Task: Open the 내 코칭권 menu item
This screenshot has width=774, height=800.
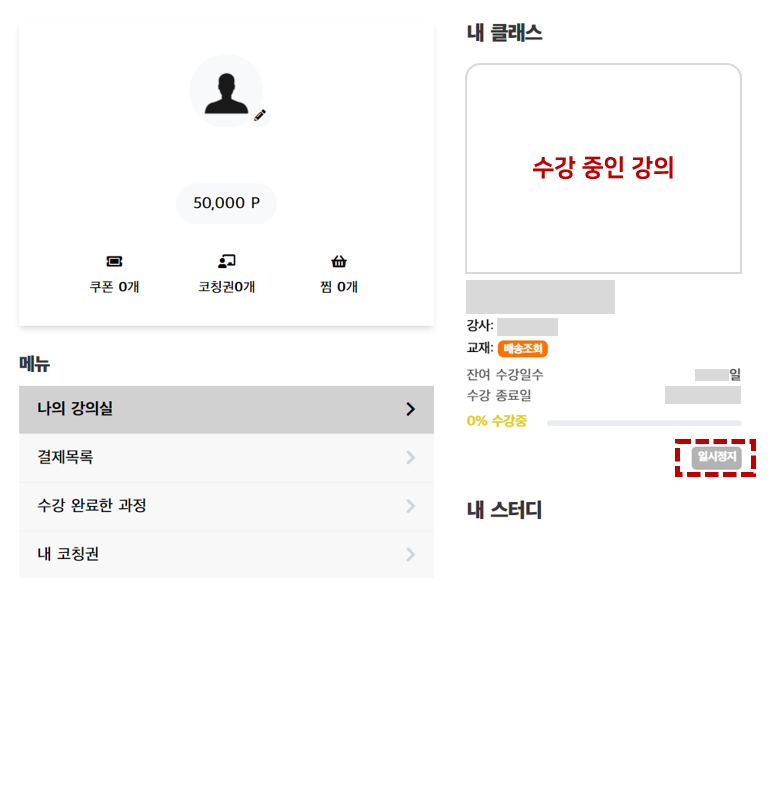Action: pos(227,555)
